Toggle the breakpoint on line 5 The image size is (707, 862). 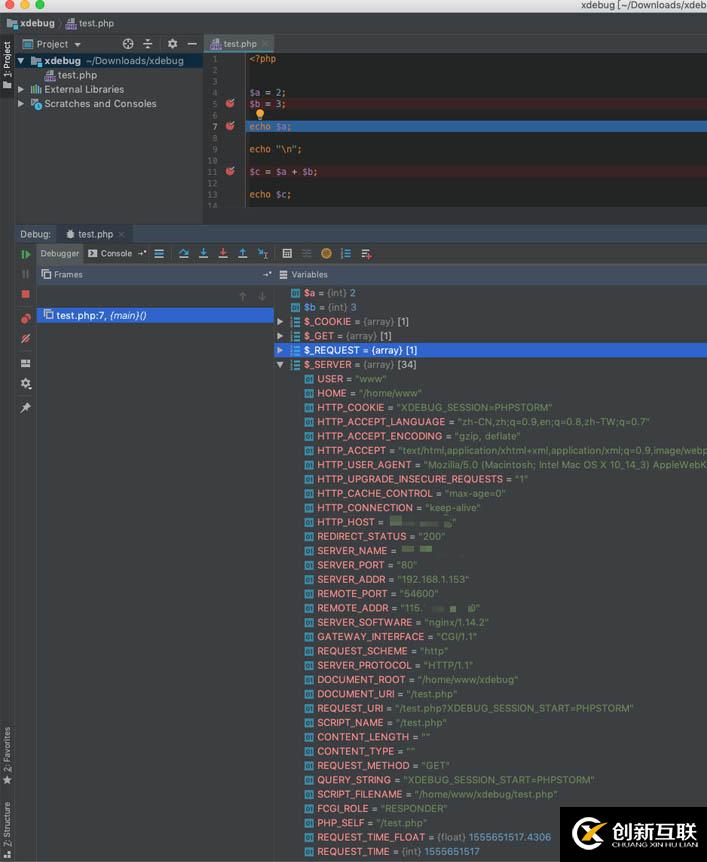[230, 104]
